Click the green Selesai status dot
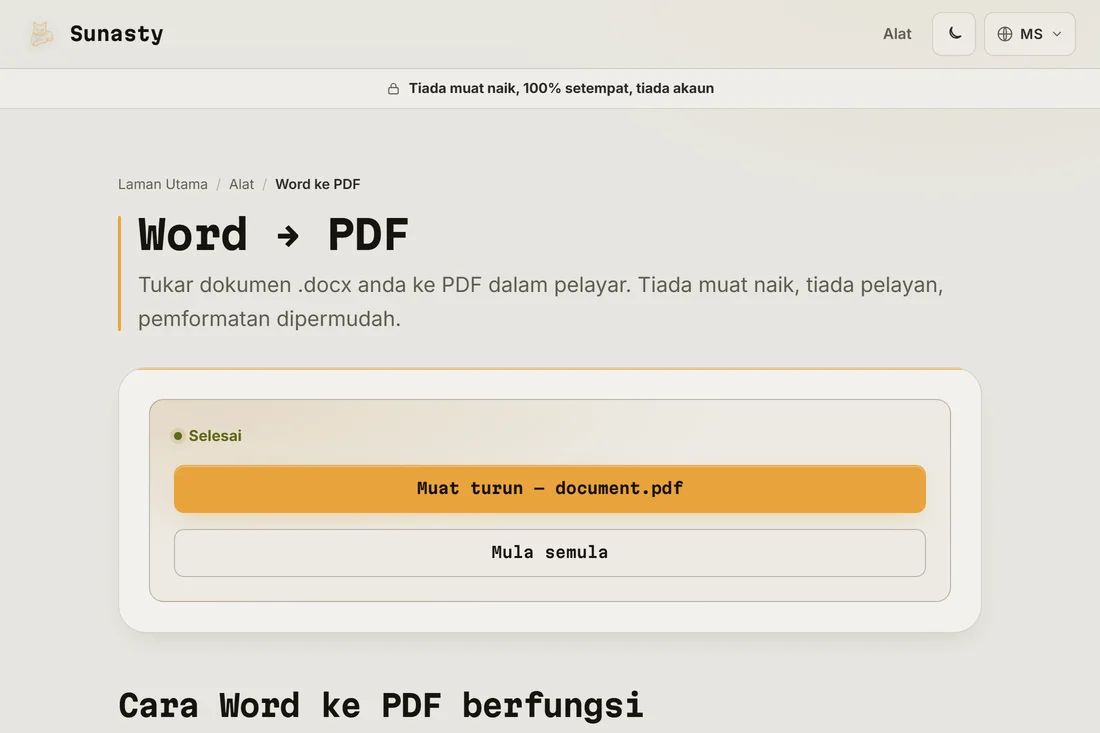 click(x=178, y=436)
